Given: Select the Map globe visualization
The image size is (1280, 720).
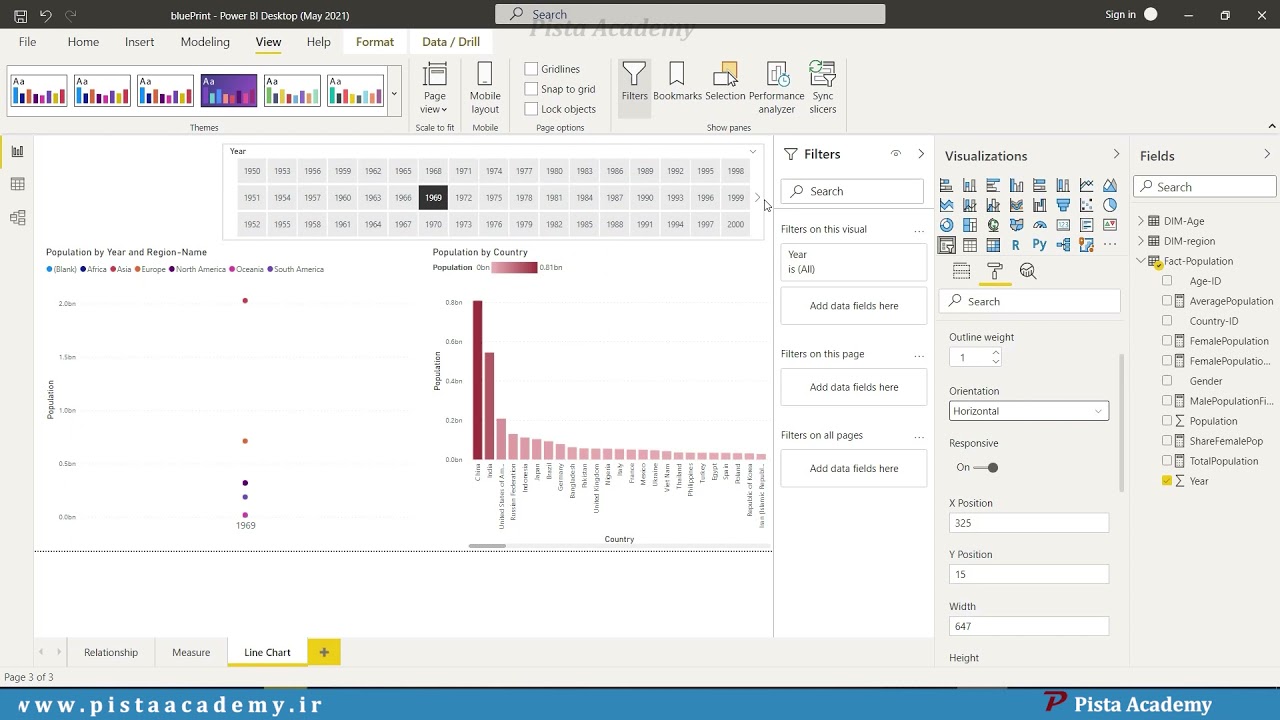Looking at the screenshot, I should [x=993, y=225].
